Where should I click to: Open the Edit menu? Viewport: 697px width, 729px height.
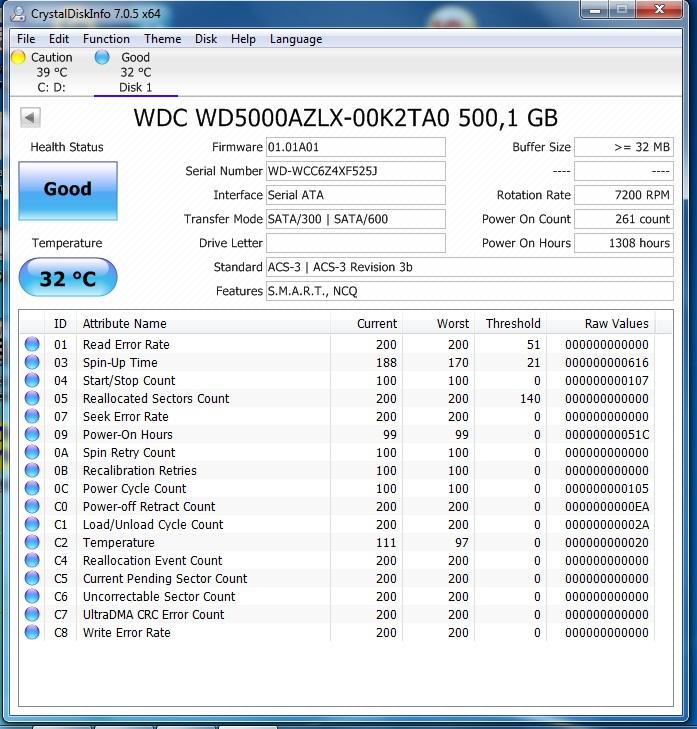[x=59, y=39]
